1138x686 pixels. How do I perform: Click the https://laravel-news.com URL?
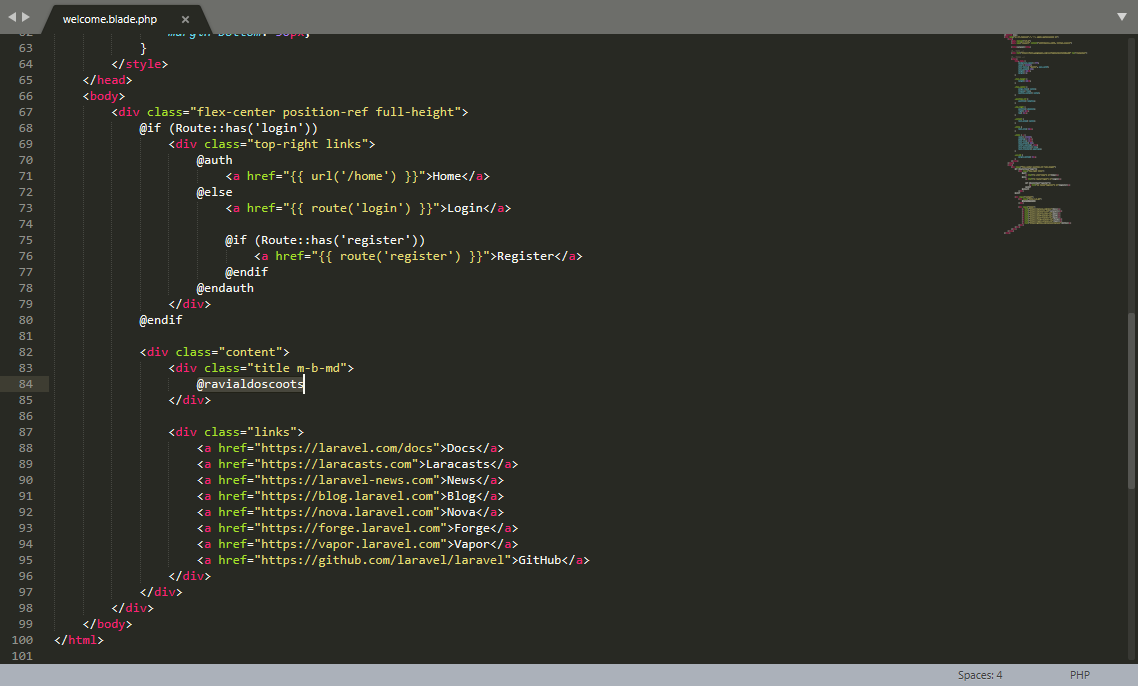pyautogui.click(x=347, y=480)
